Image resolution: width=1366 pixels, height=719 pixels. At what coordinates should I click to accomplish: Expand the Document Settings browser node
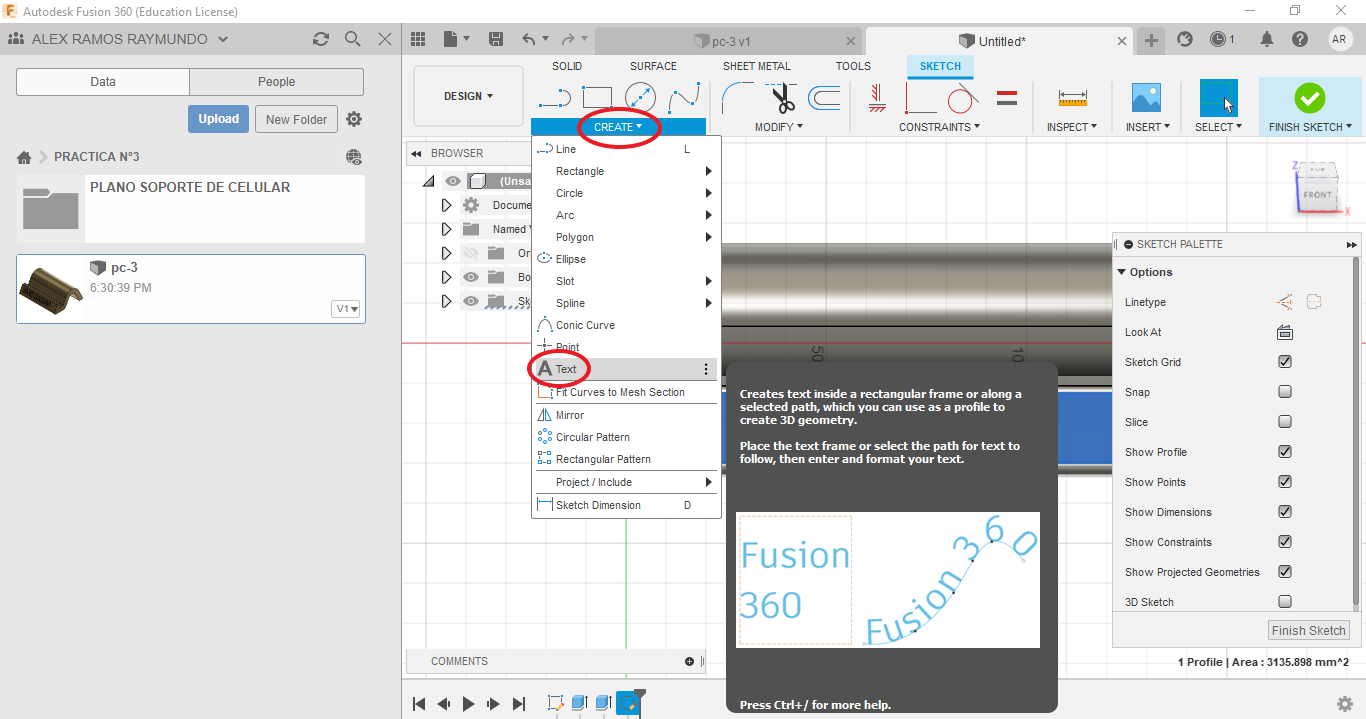click(447, 205)
